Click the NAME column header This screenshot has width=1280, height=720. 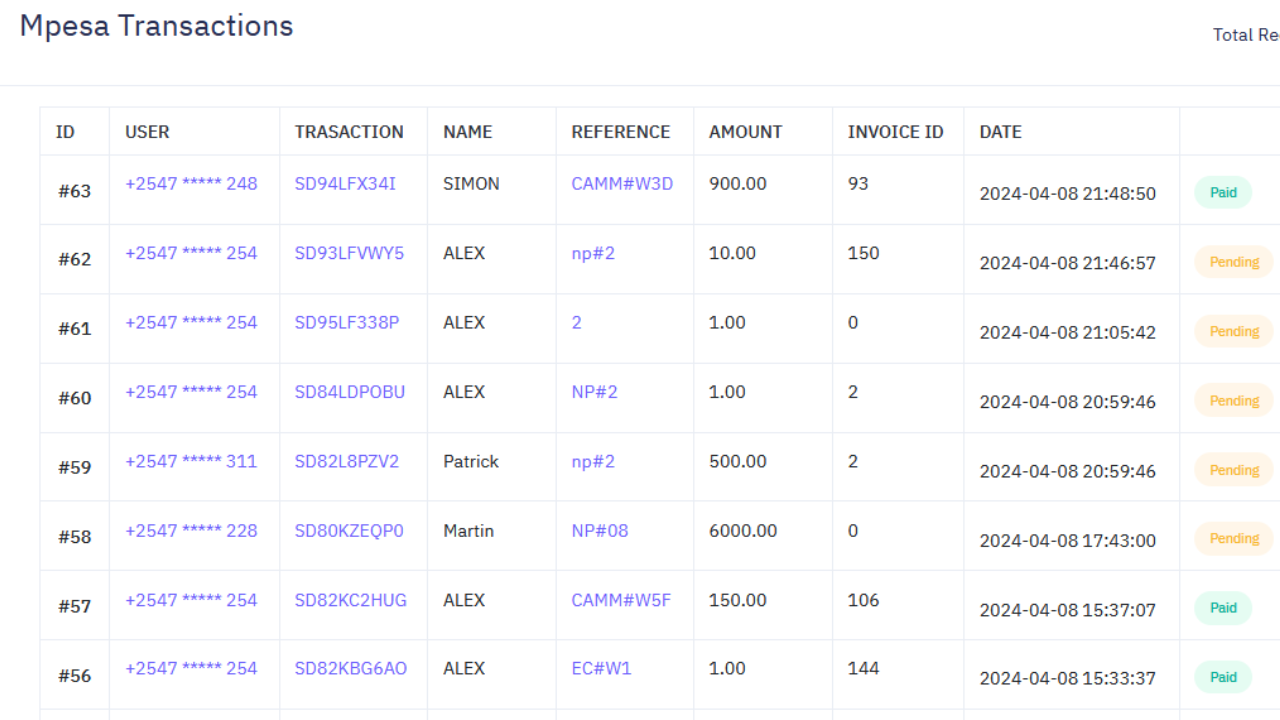point(468,132)
